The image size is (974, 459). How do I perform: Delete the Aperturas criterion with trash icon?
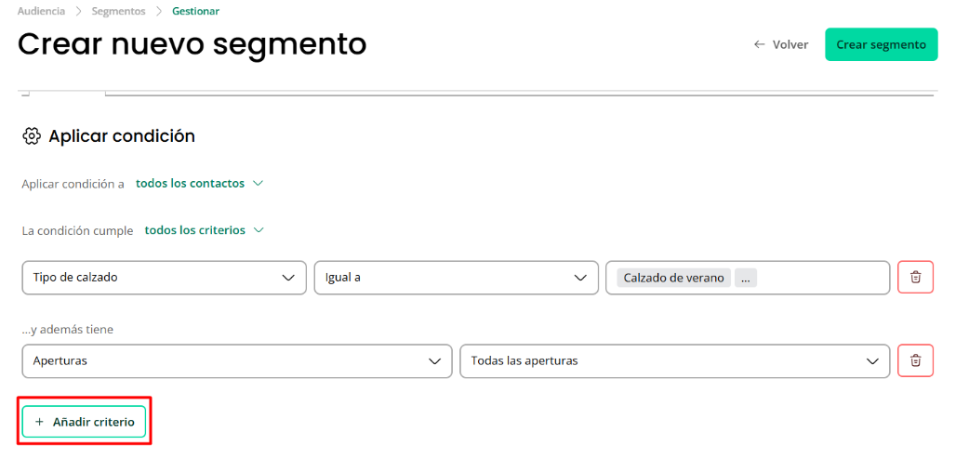pos(916,360)
